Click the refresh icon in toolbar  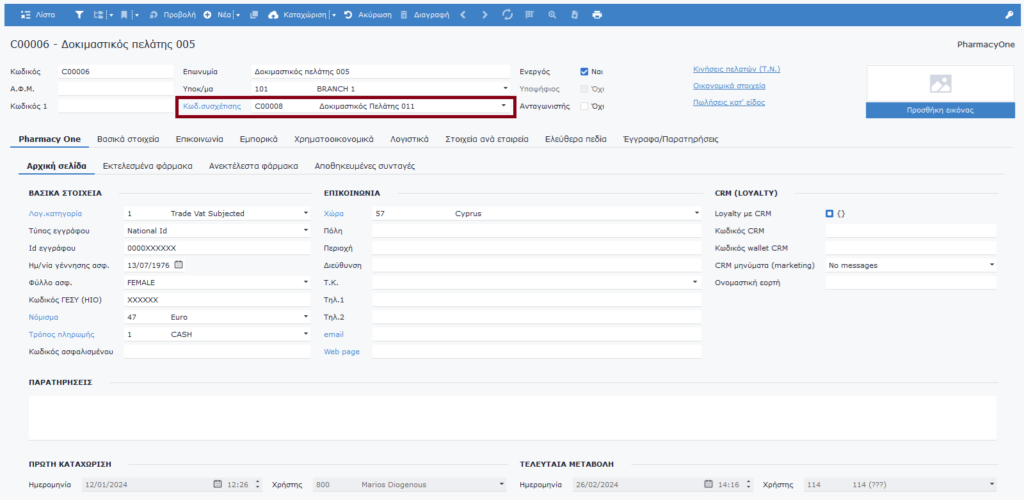[x=507, y=15]
